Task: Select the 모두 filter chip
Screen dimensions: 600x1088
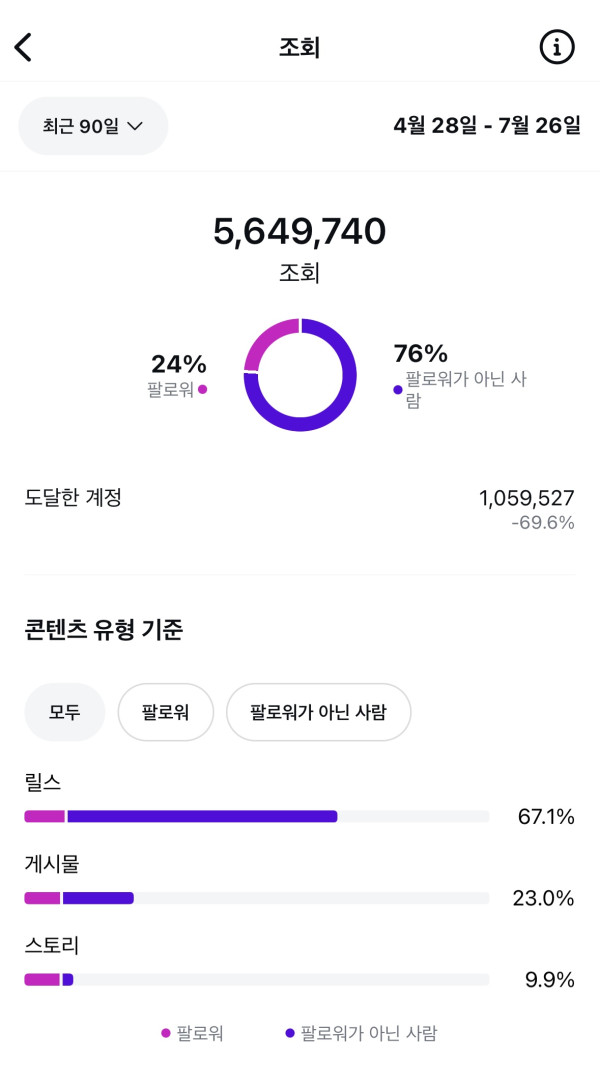Action: tap(64, 712)
